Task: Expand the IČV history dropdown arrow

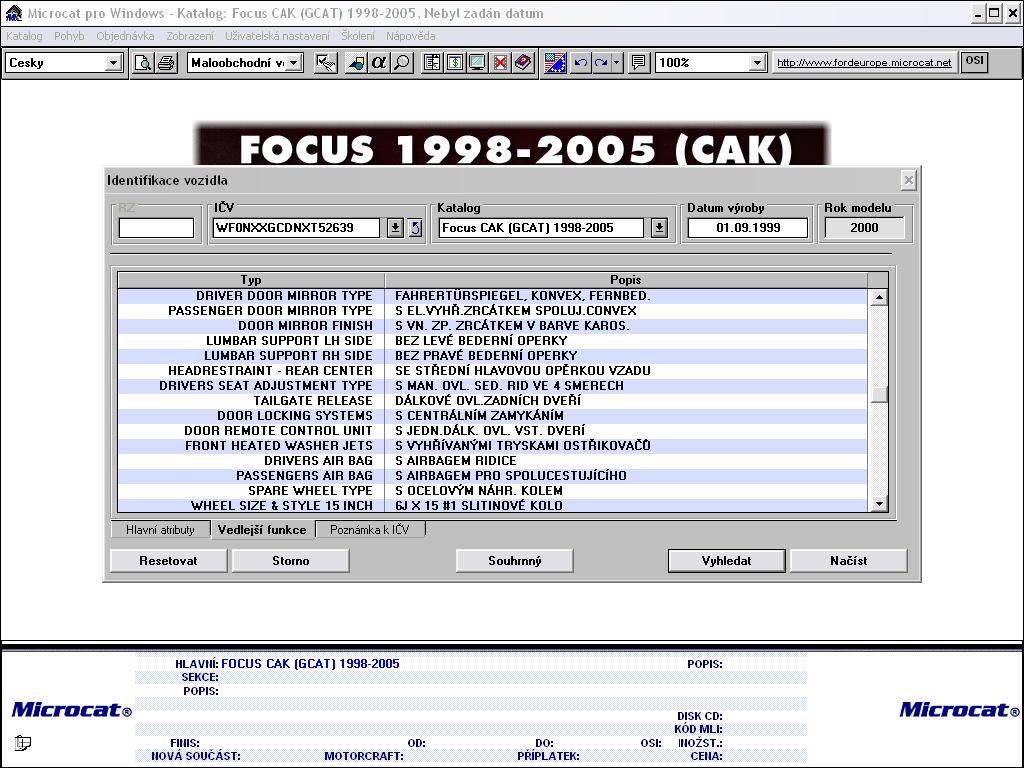Action: [x=395, y=228]
